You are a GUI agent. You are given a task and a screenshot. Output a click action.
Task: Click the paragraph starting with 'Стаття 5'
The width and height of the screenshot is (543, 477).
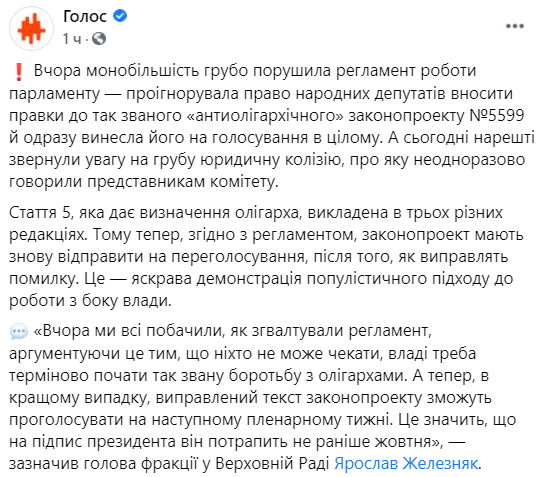click(266, 257)
